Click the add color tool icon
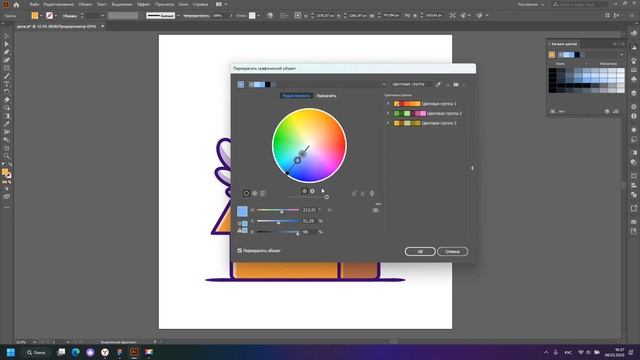640x360 pixels. 354,194
